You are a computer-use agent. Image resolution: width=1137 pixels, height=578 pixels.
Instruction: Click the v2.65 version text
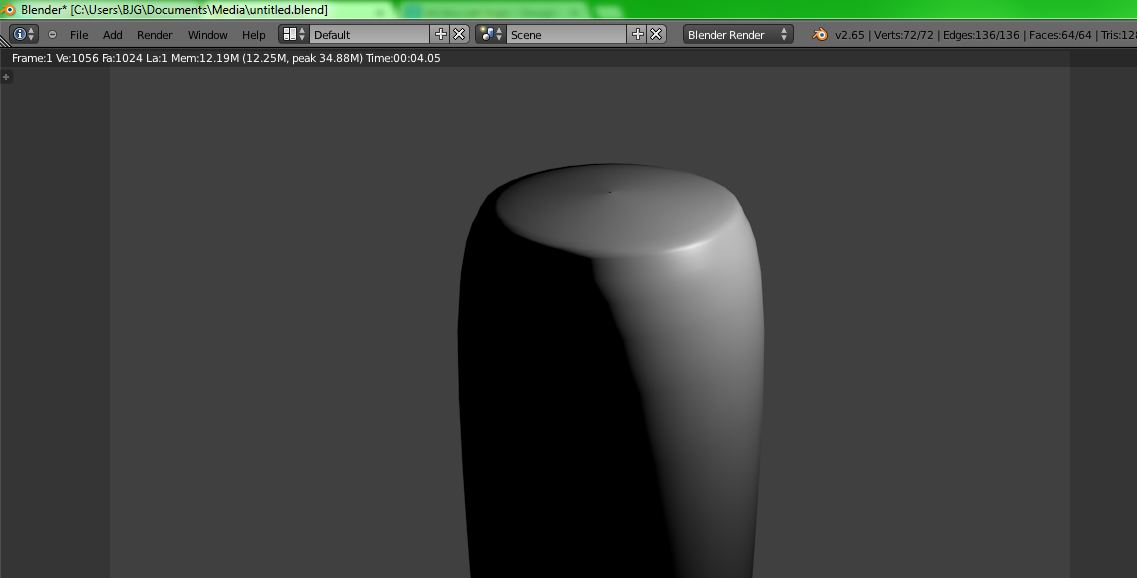(x=850, y=35)
